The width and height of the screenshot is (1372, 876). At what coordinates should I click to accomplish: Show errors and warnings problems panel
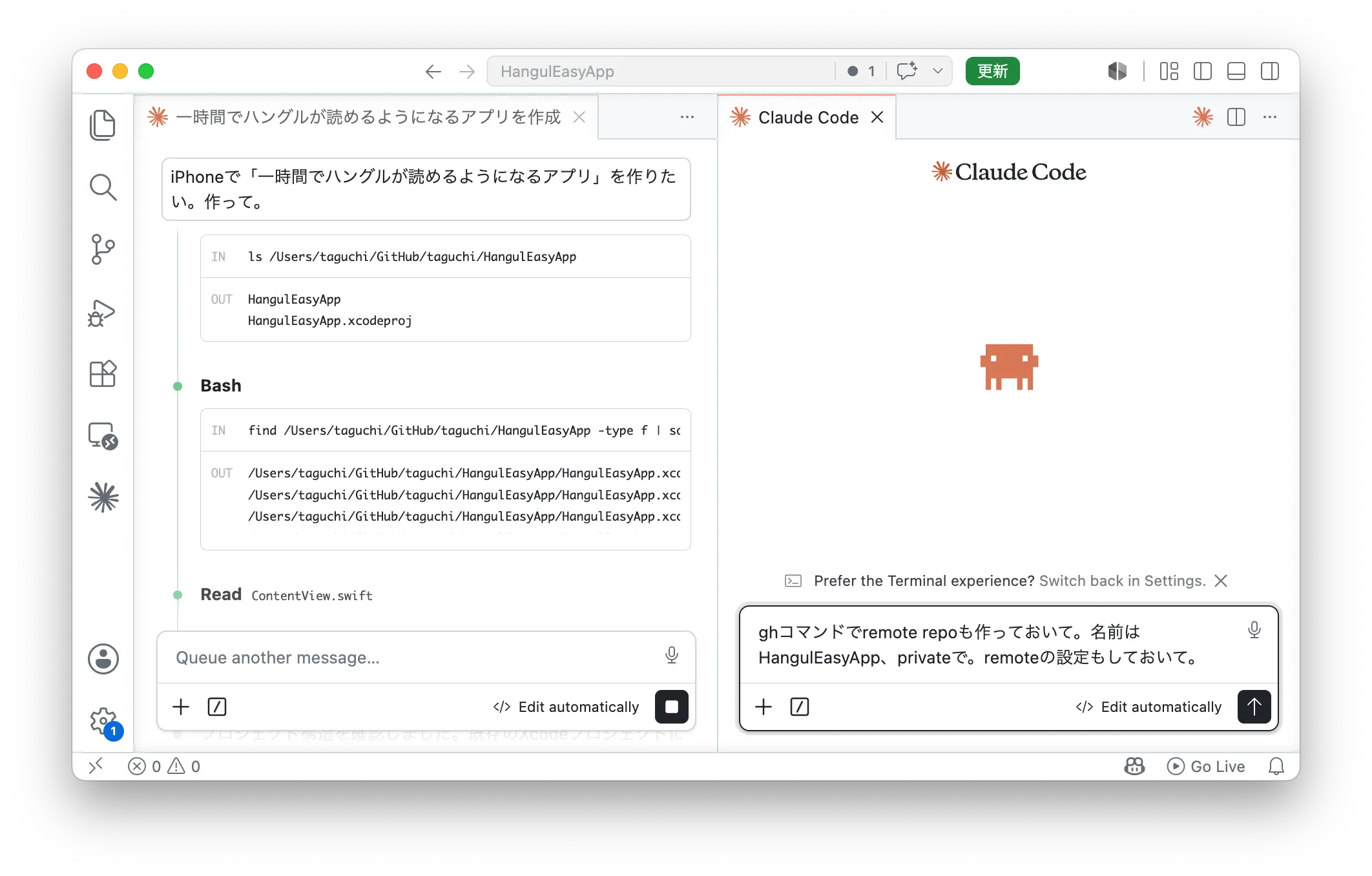[164, 766]
